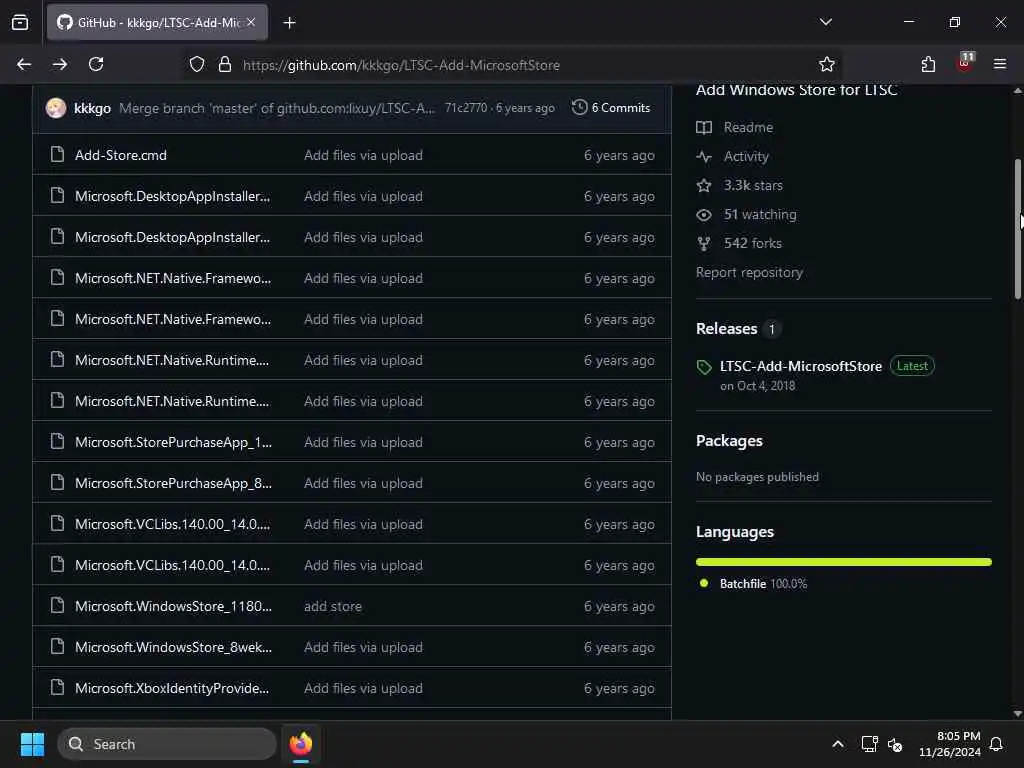1024x768 pixels.
Task: Expand the list all tabs chevron
Action: click(825, 22)
